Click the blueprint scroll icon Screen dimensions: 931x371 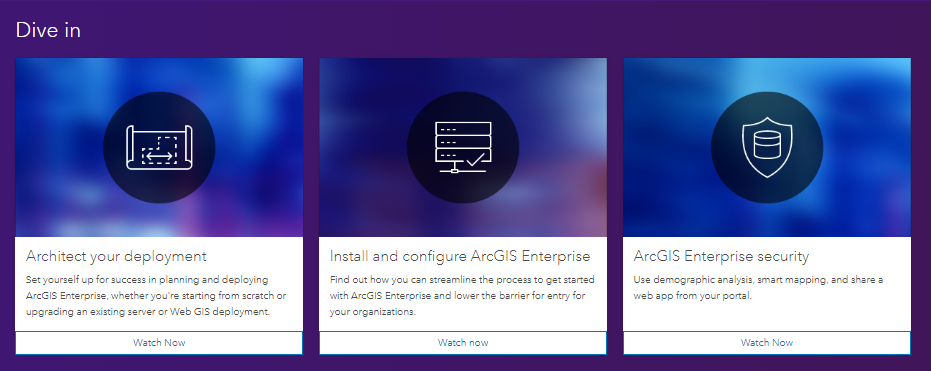[159, 147]
